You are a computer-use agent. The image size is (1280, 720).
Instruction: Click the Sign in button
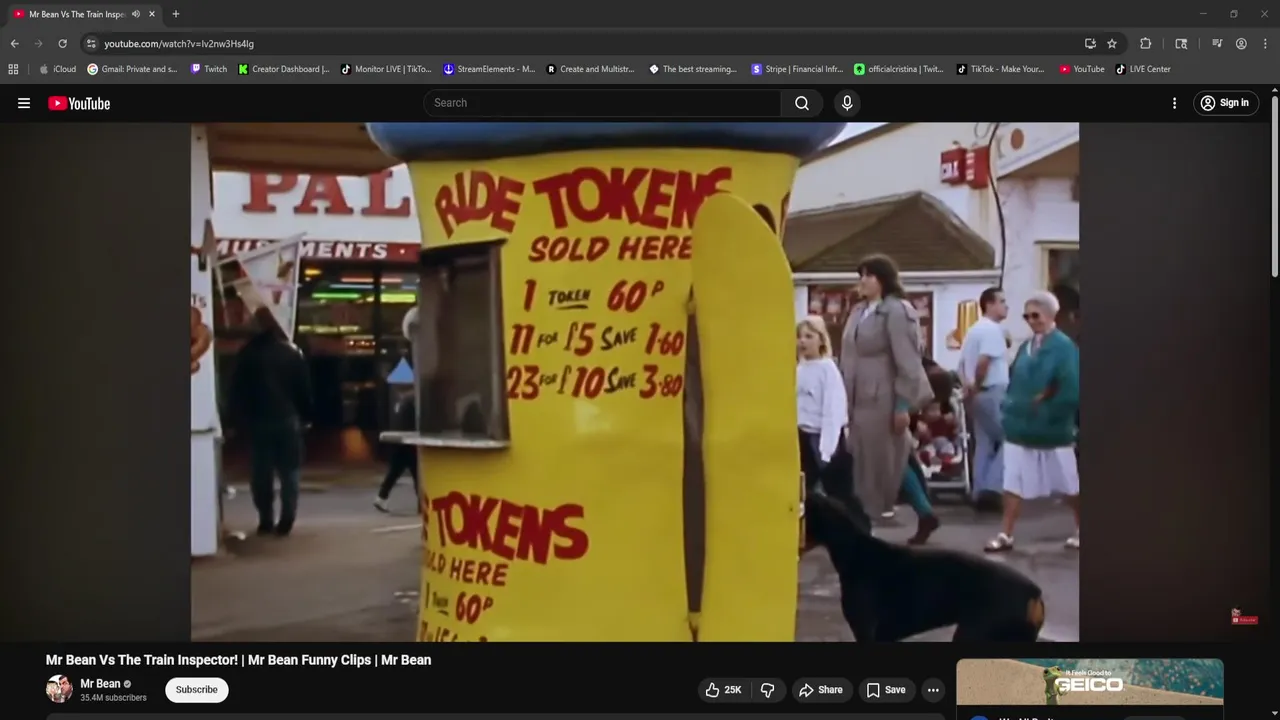pos(1225,103)
